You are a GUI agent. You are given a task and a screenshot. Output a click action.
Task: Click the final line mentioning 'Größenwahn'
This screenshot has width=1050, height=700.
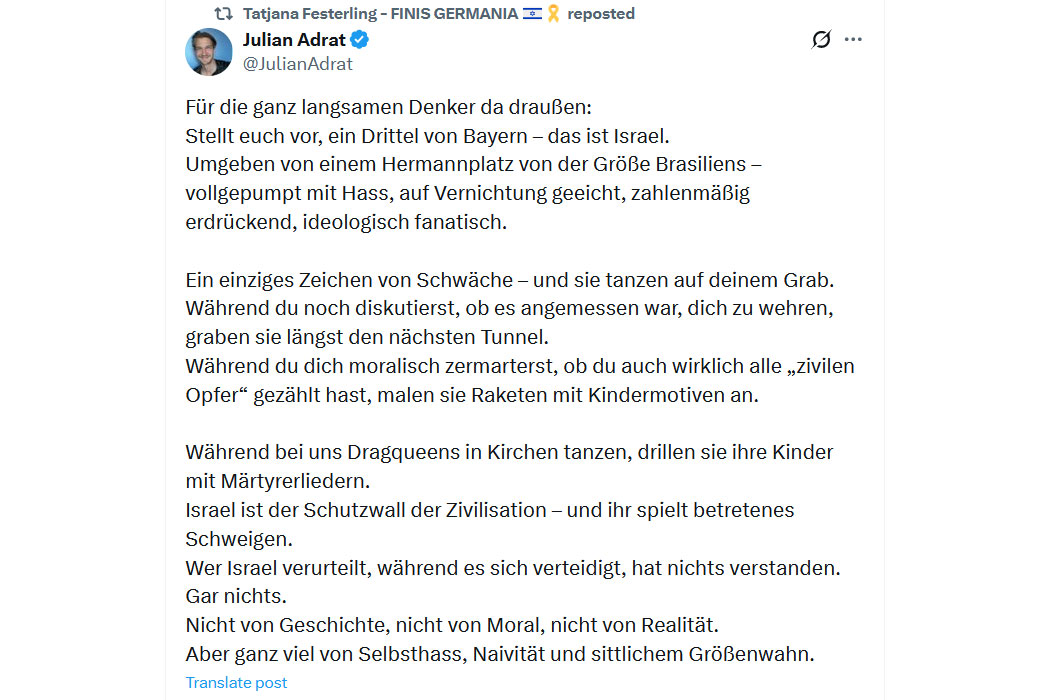500,654
